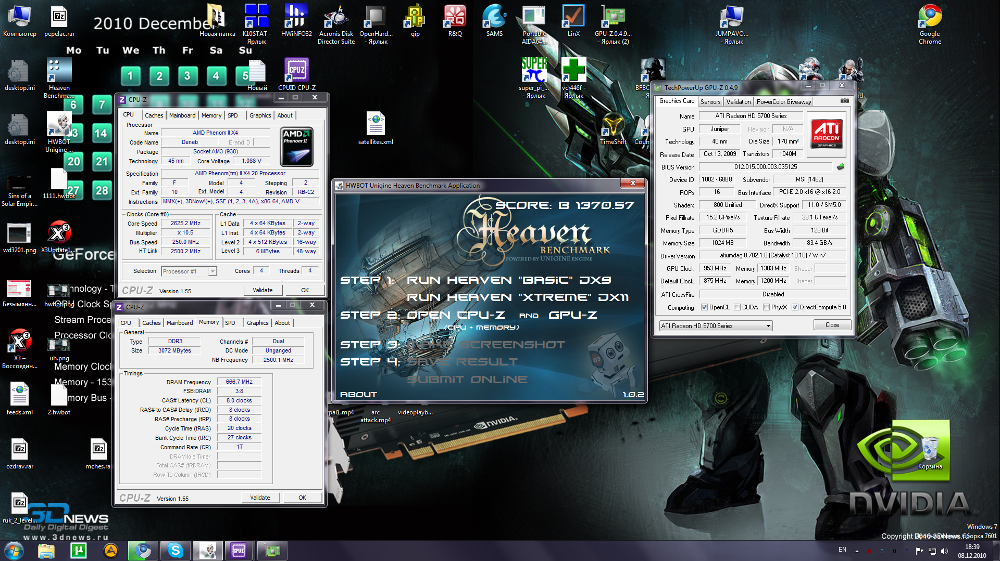Screen dimensions: 1000x561
Task: Click the volume icon in system tray
Action: [945, 551]
